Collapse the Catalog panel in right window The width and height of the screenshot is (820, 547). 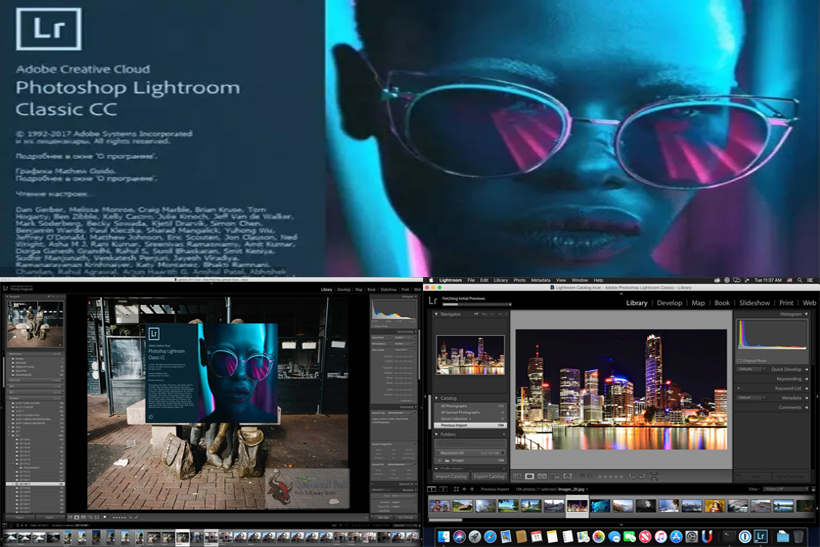[437, 398]
